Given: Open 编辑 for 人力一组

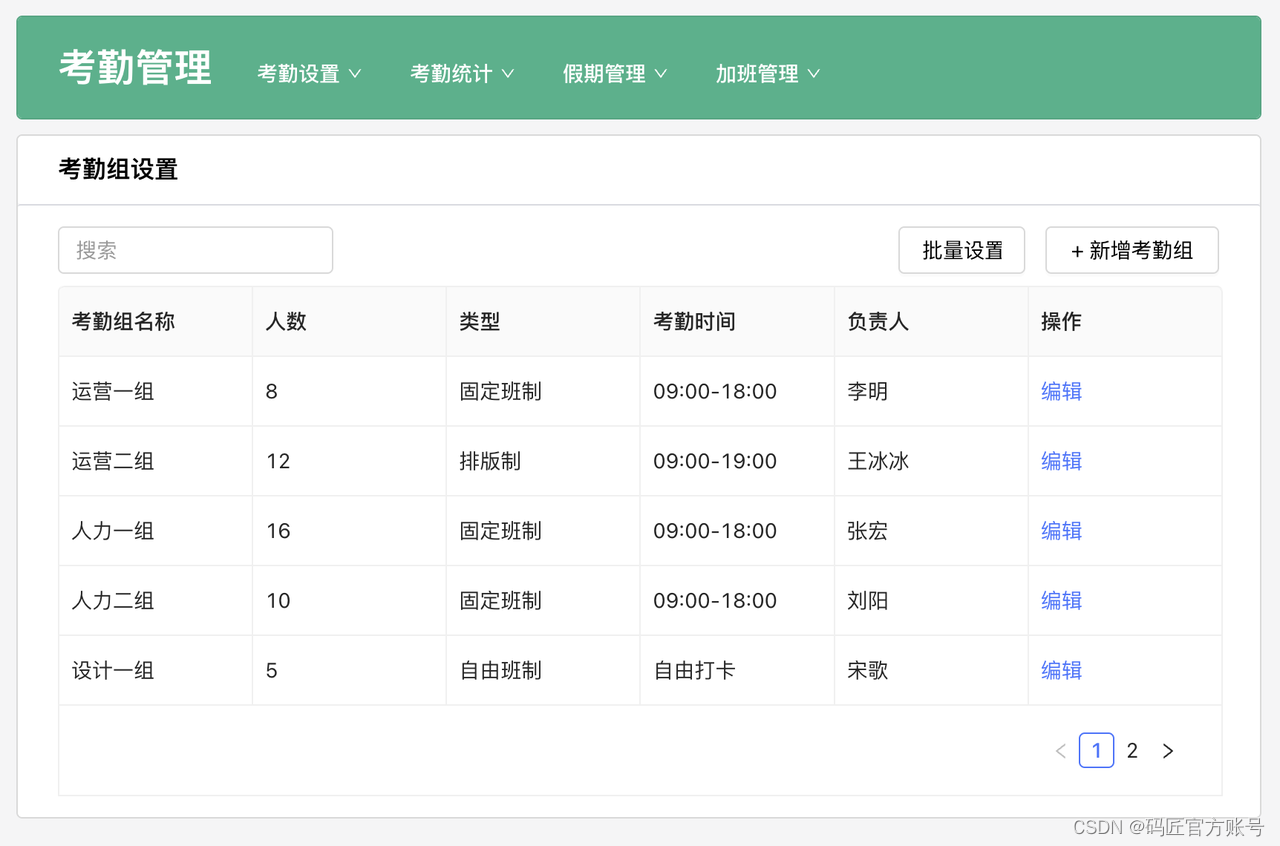Looking at the screenshot, I should click(1061, 531).
